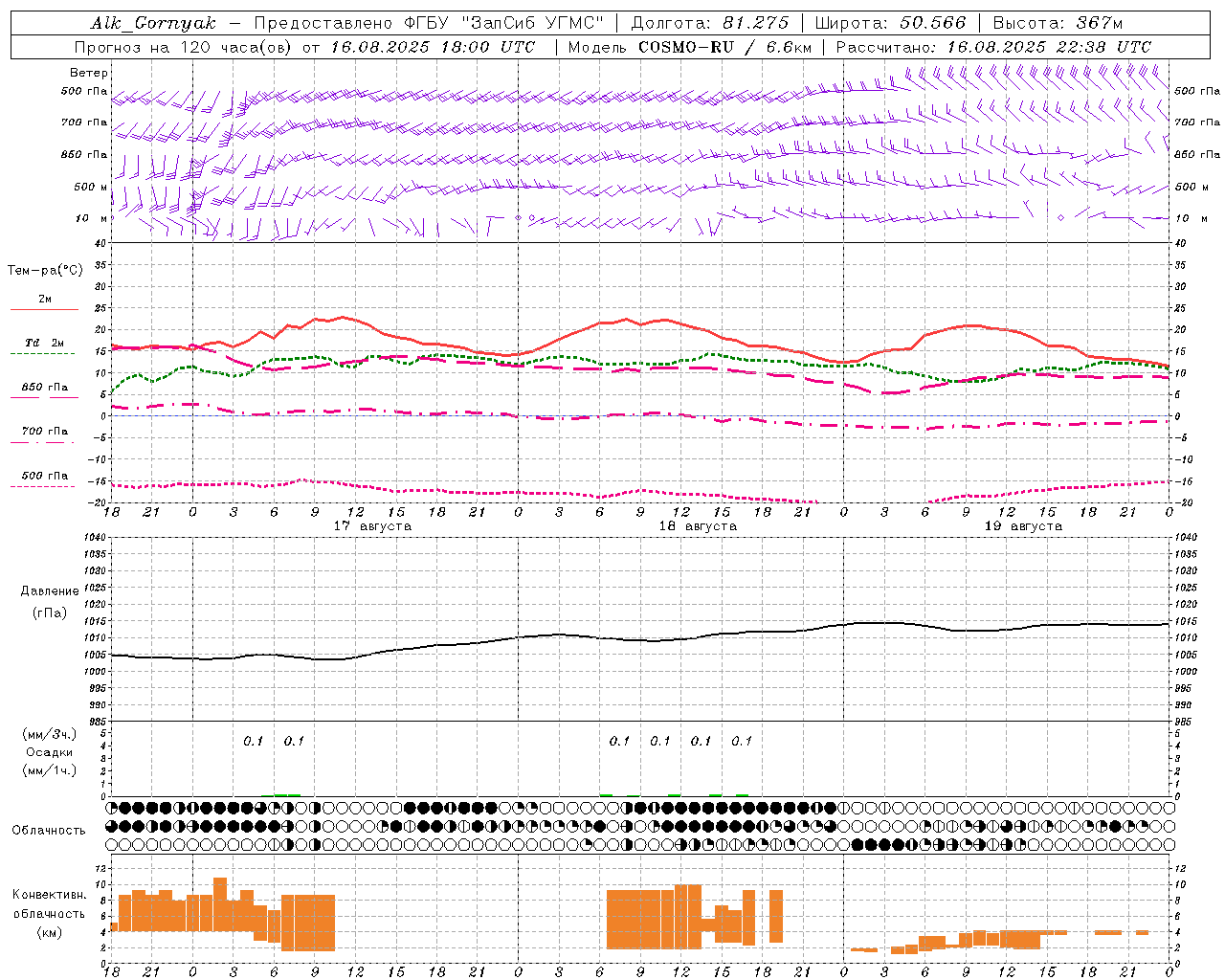The image size is (1225, 980).
Task: Click the green dashed Td 2м legend line
Action: tap(42, 354)
